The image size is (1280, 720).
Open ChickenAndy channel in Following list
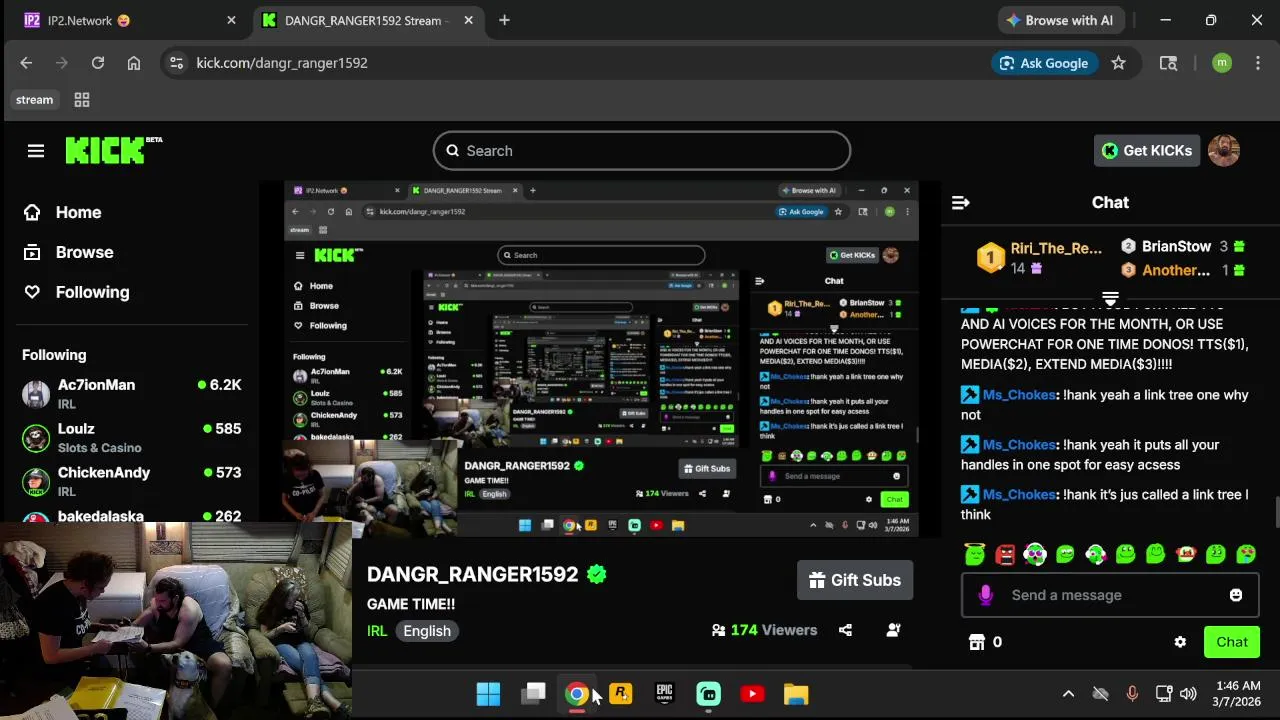[x=132, y=482]
